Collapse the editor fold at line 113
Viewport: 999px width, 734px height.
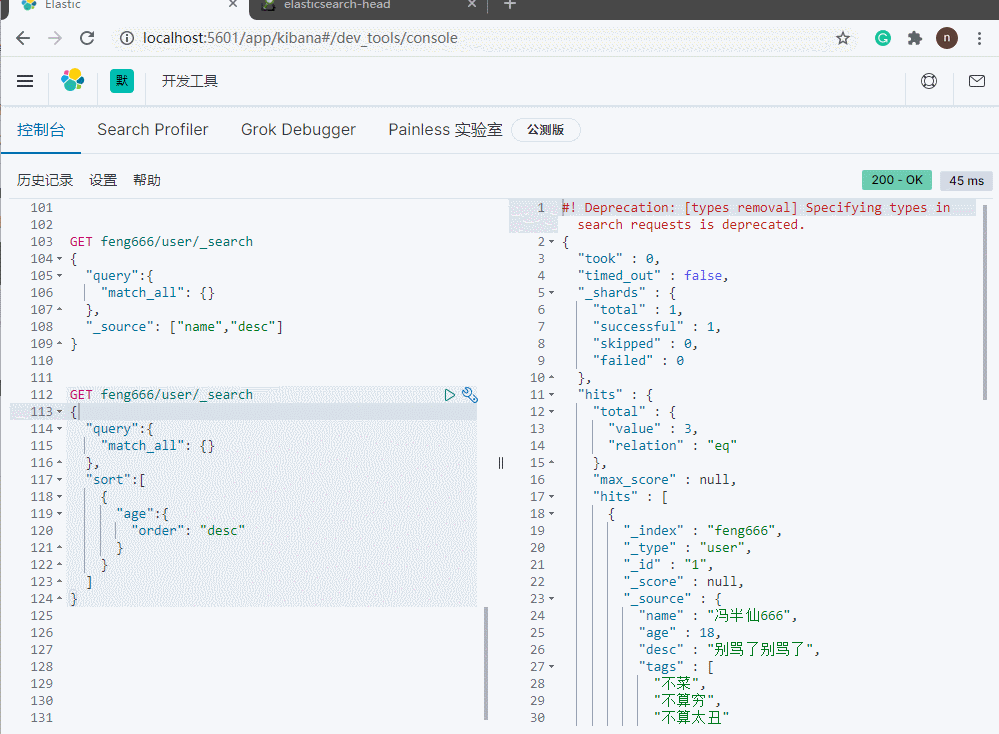click(x=59, y=412)
